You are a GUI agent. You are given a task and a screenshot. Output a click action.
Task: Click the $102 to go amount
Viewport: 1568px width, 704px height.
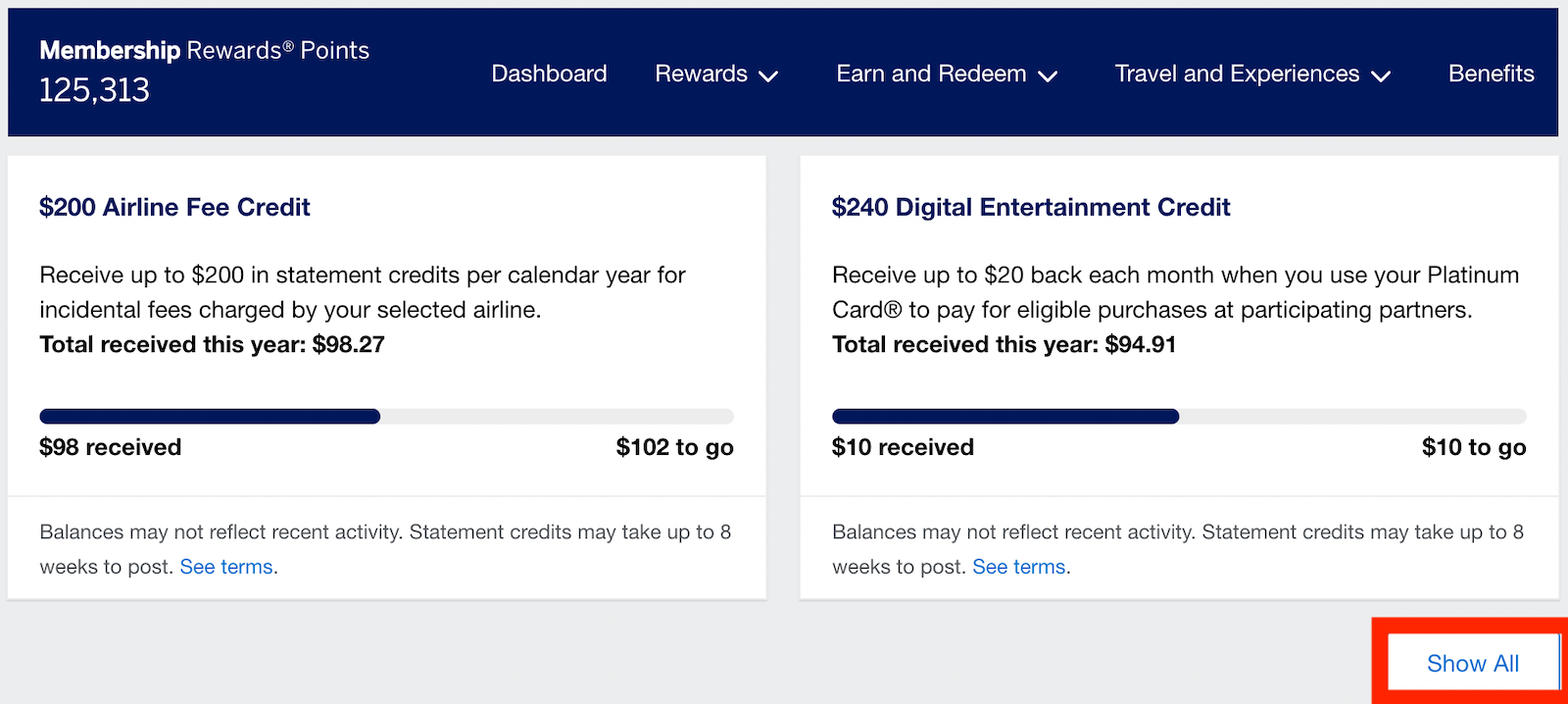pos(674,447)
